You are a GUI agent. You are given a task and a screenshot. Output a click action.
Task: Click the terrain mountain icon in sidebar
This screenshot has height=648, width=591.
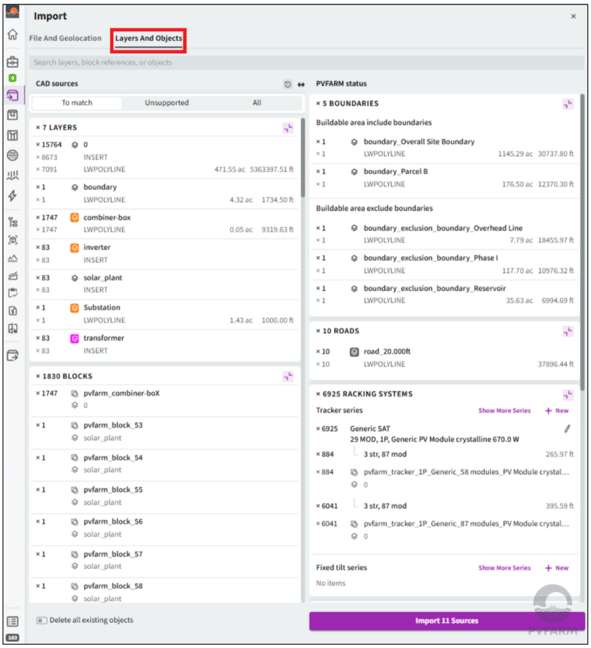tap(13, 259)
